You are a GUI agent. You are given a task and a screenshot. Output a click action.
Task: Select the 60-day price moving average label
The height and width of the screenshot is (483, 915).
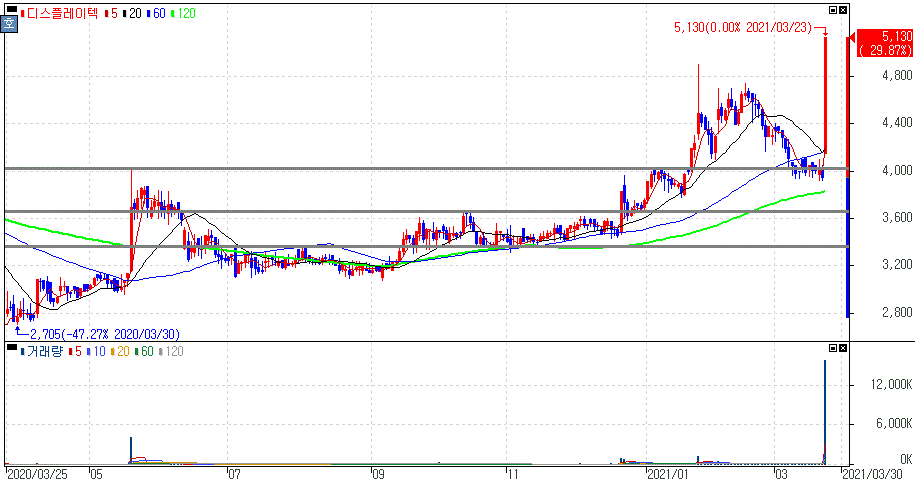156,13
